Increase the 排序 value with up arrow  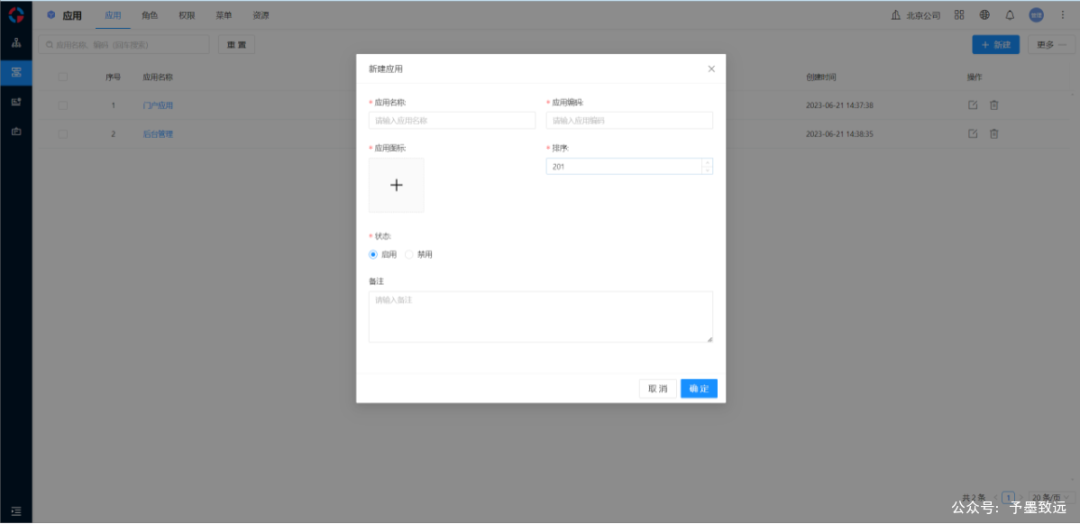(x=707, y=163)
